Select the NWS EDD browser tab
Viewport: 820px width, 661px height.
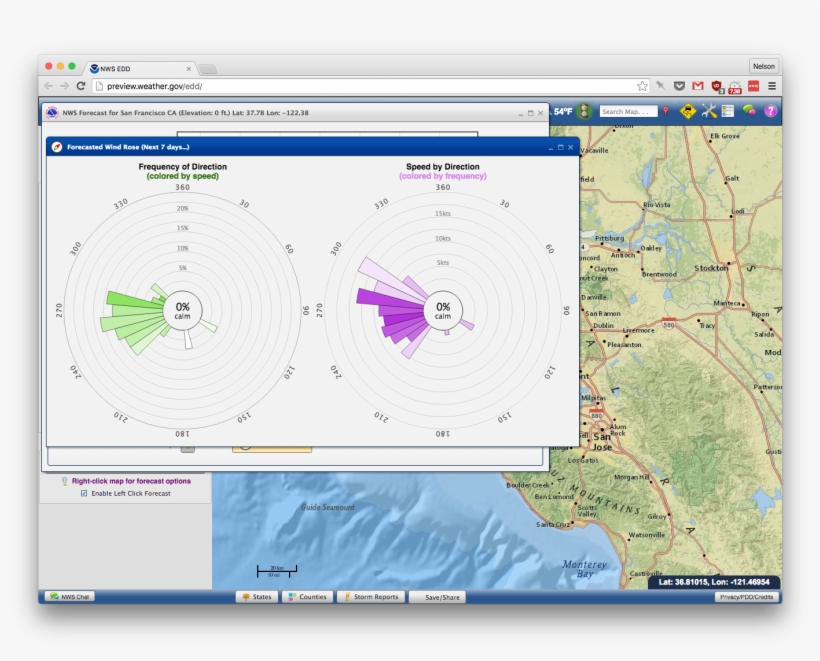pyautogui.click(x=140, y=68)
